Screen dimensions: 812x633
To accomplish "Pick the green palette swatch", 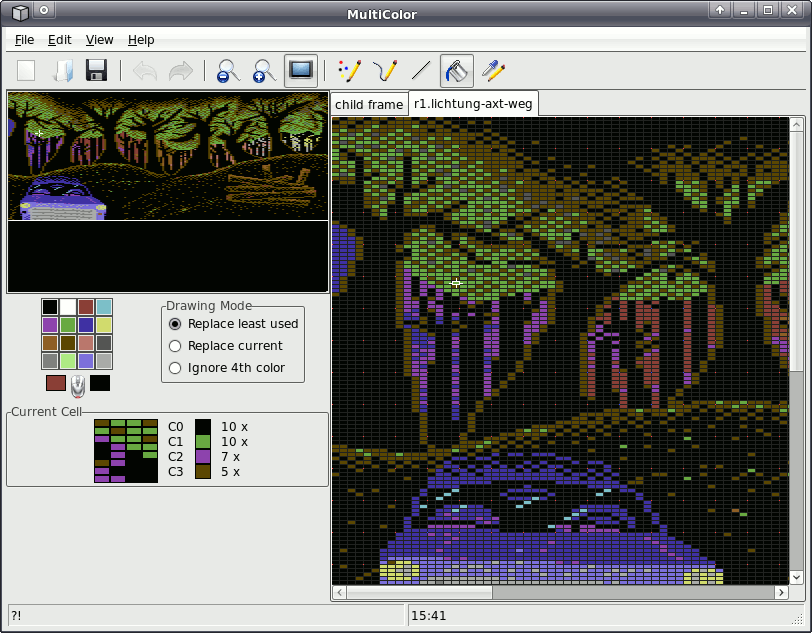I will [68, 325].
